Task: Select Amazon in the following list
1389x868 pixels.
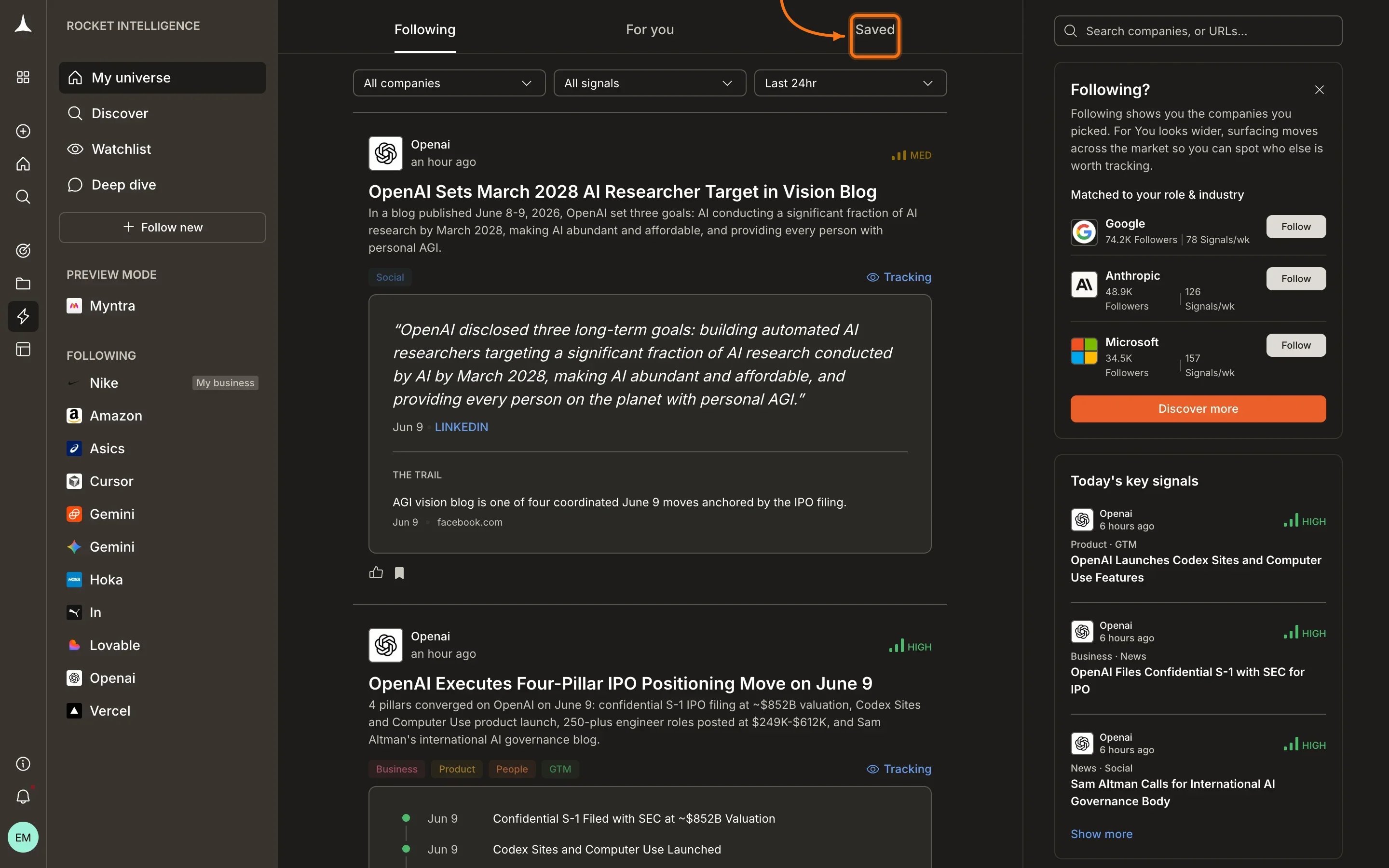Action: coord(163,416)
